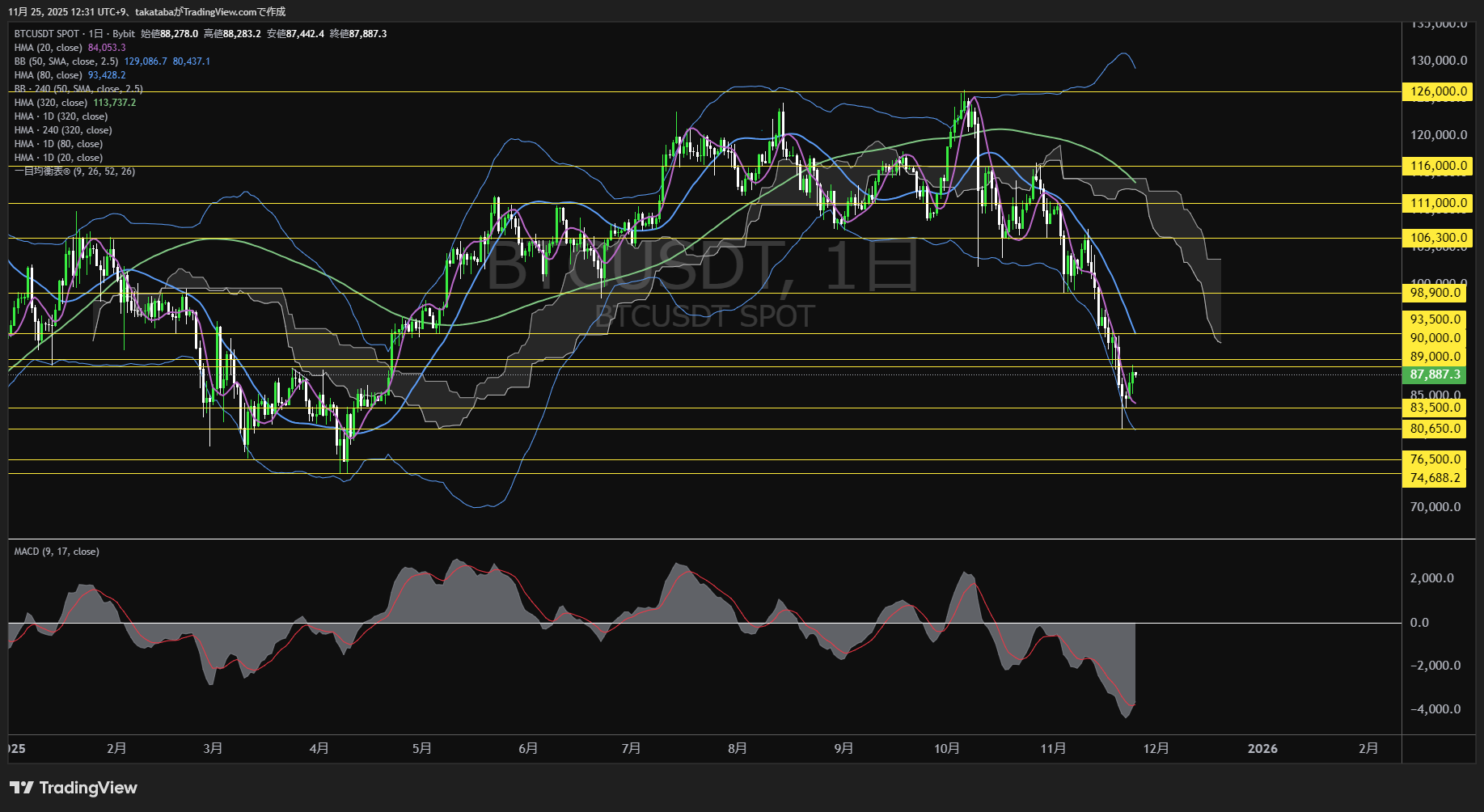Click the 111,000.0 yellow price label

click(x=1438, y=203)
